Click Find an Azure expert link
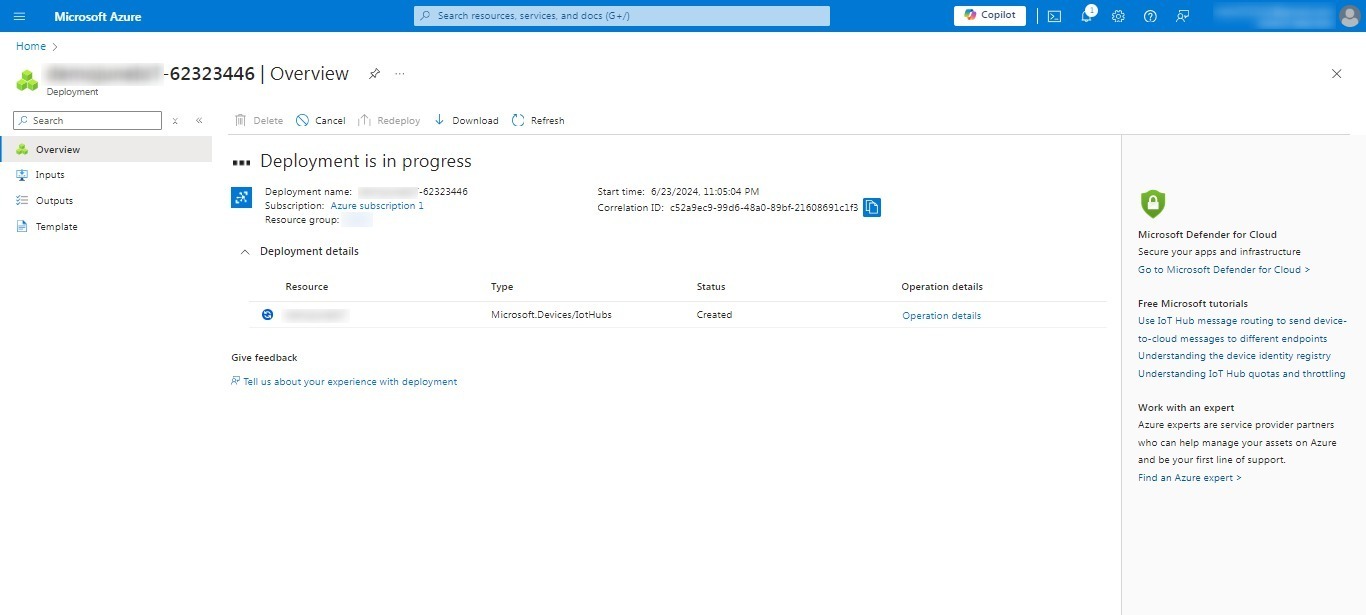This screenshot has height=615, width=1366. pyautogui.click(x=1190, y=478)
